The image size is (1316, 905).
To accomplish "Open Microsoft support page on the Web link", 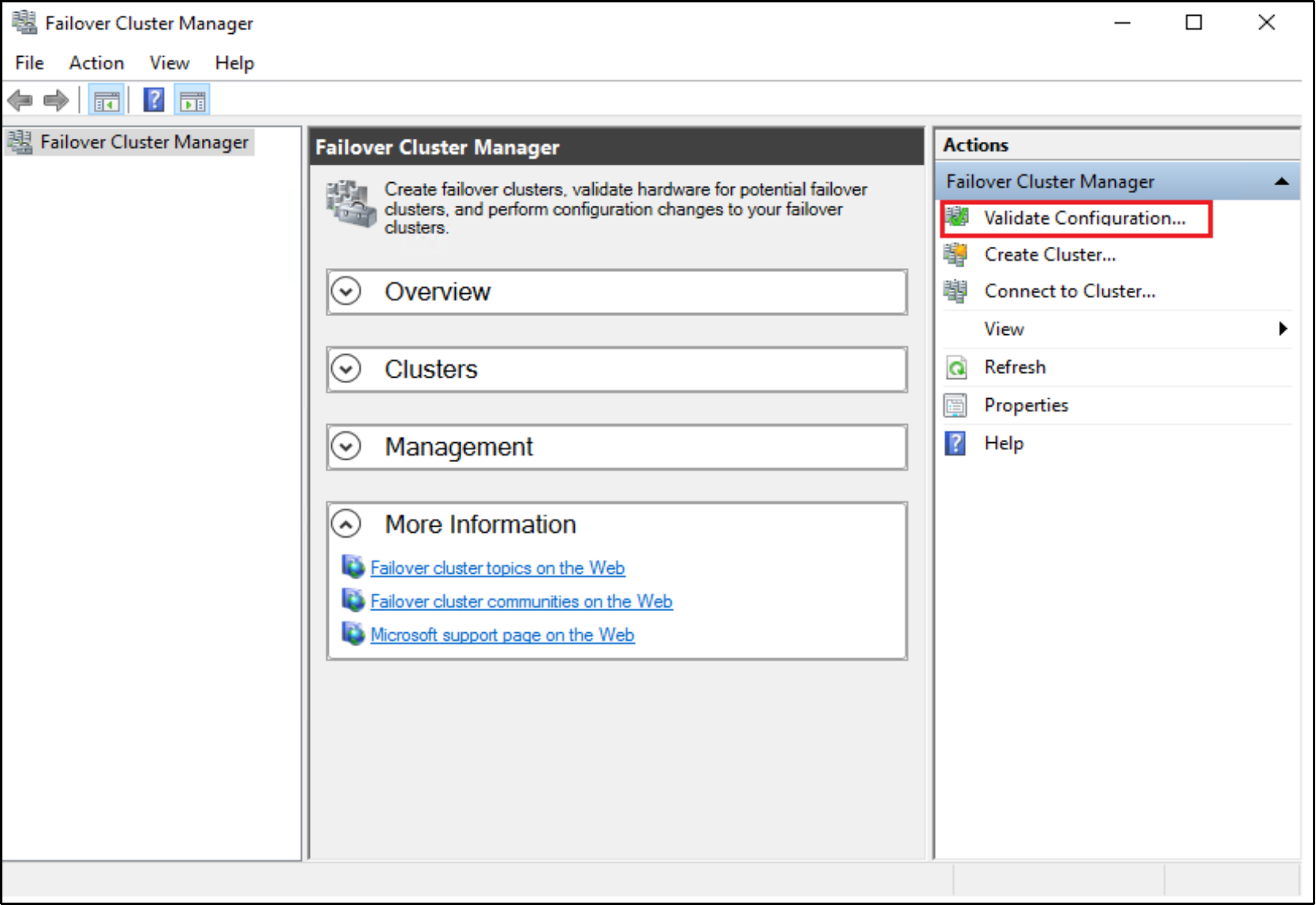I will (x=502, y=635).
